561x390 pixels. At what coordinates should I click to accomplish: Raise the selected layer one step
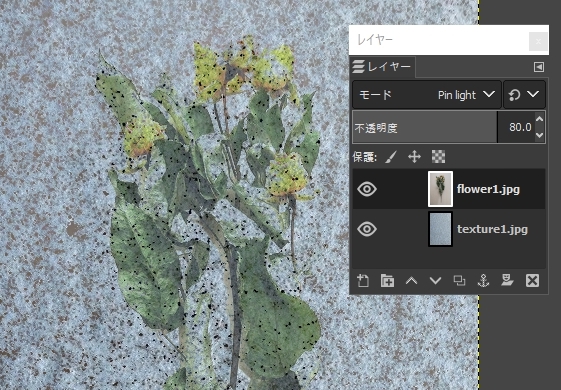point(411,281)
